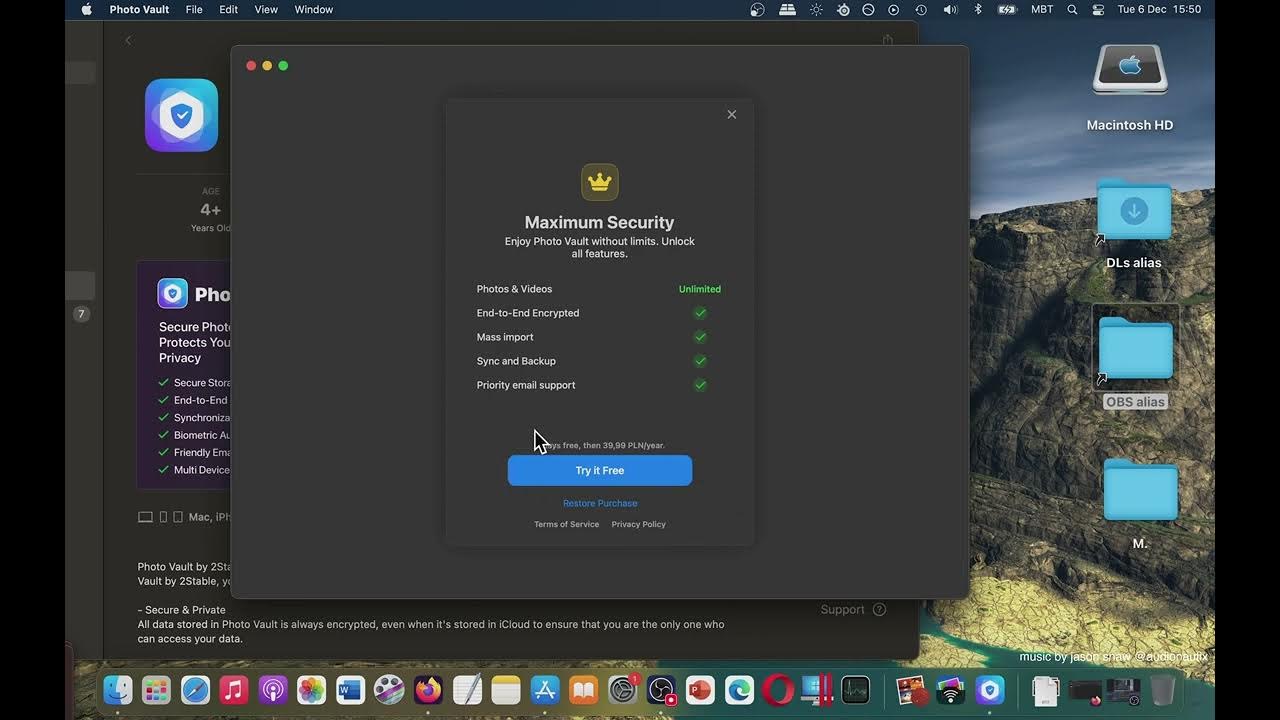Open Safari from the Dock
Image resolution: width=1280 pixels, height=720 pixels.
(195, 689)
